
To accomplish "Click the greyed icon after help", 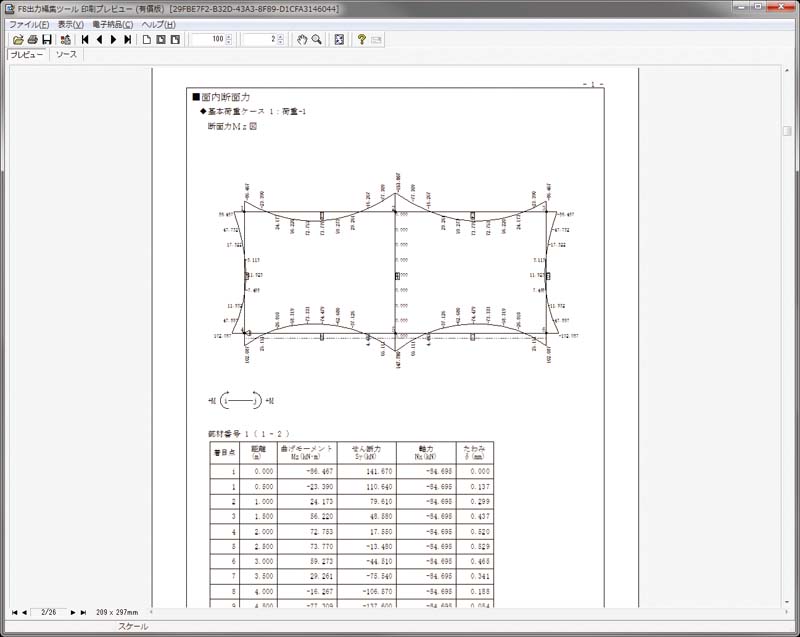I will (x=377, y=39).
